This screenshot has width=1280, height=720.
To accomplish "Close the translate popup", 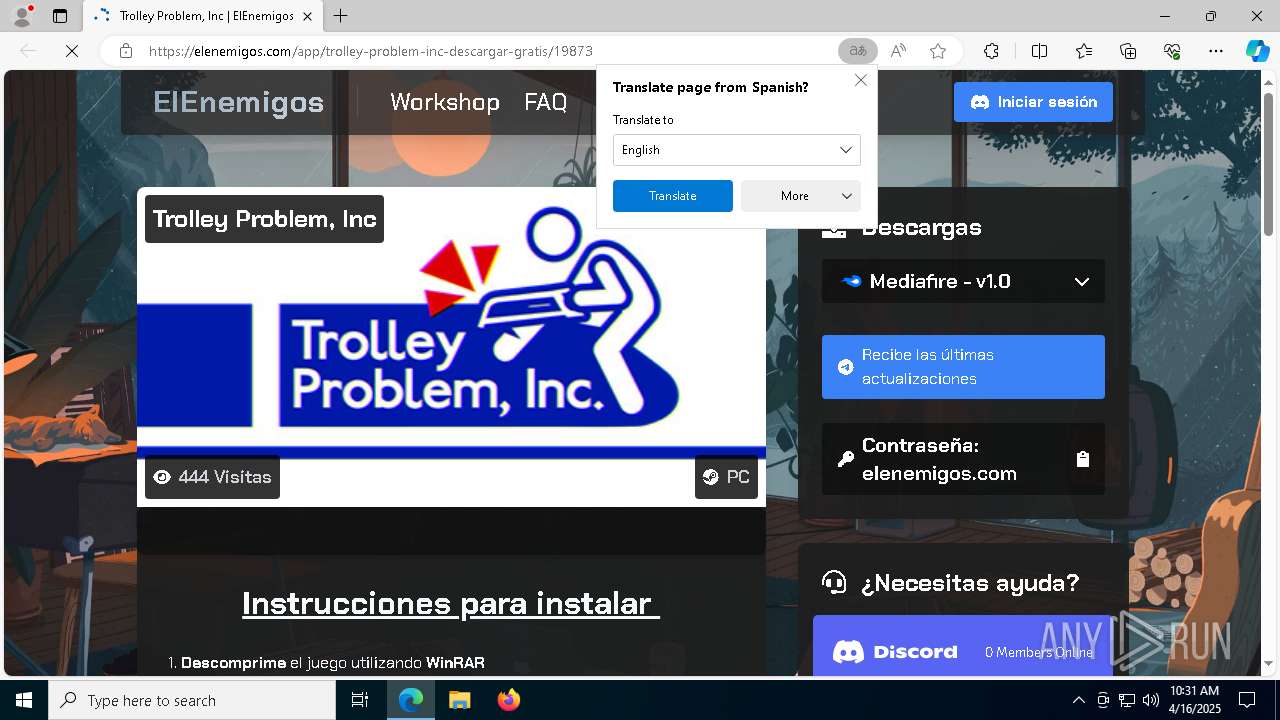I will point(861,80).
